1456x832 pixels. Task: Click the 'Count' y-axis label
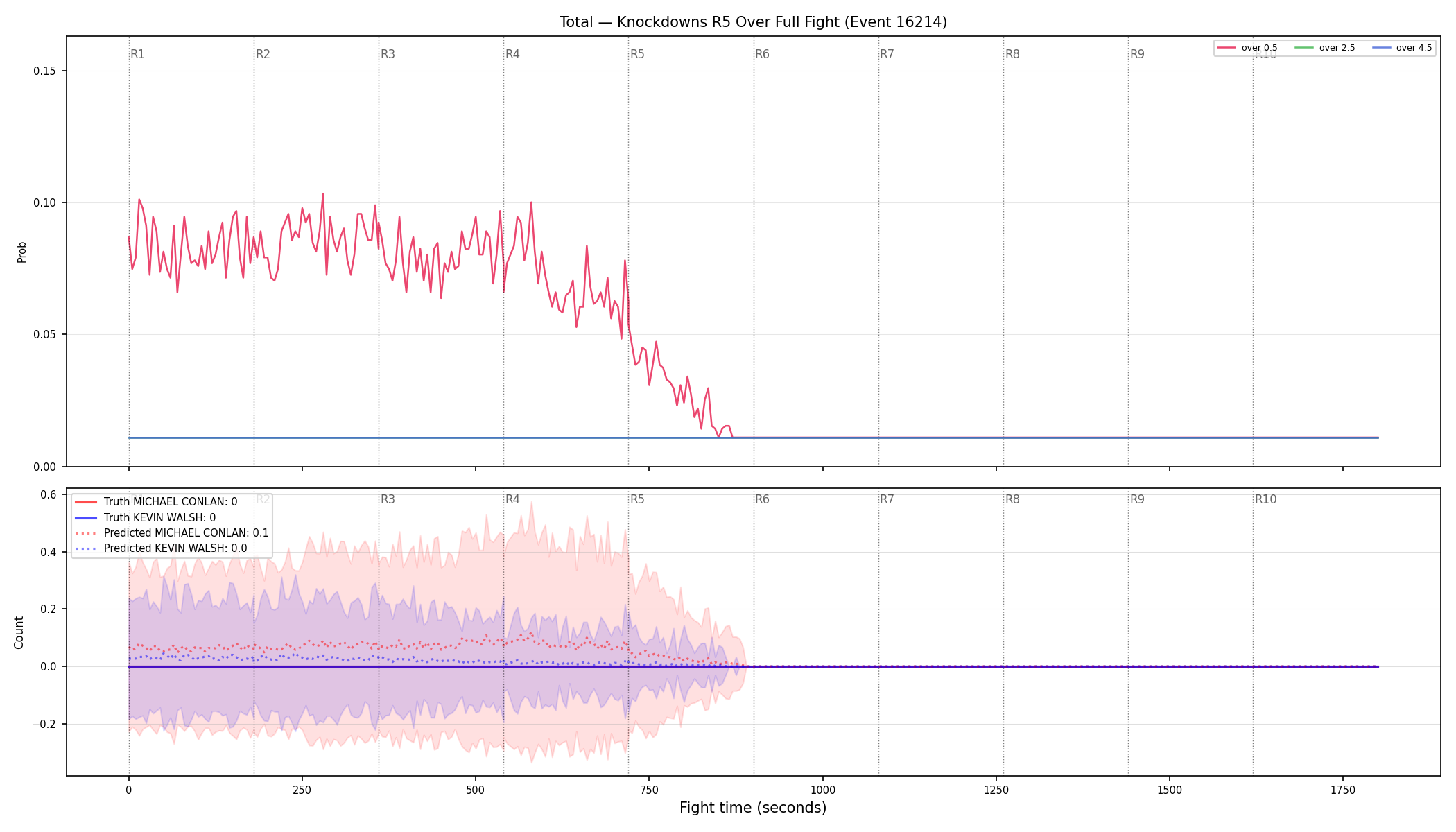click(19, 632)
